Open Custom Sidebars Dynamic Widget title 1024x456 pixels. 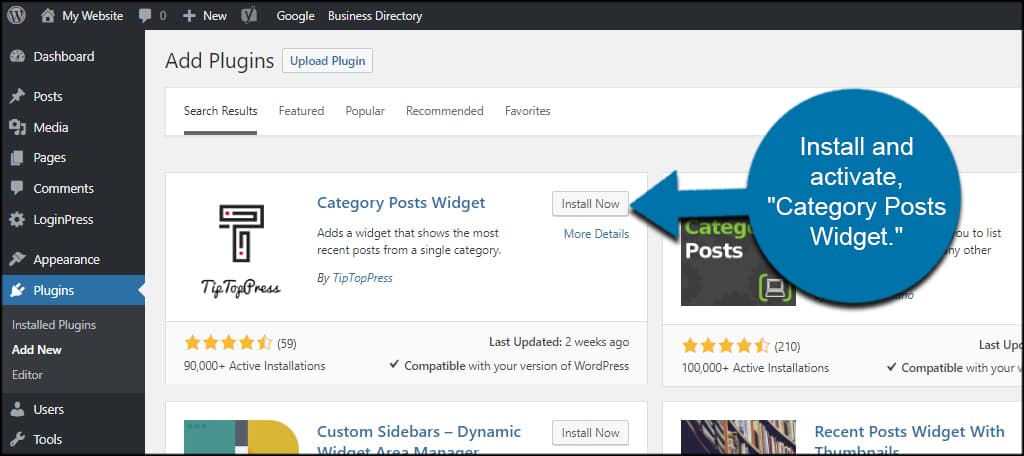419,440
